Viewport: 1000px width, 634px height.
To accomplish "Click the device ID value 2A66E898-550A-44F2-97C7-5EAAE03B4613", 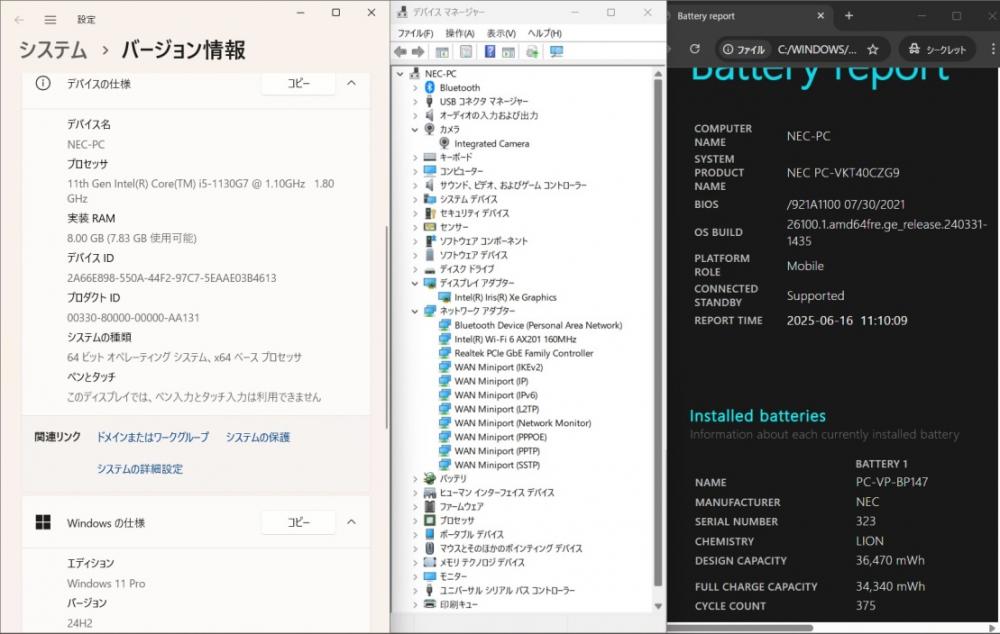I will [x=172, y=278].
